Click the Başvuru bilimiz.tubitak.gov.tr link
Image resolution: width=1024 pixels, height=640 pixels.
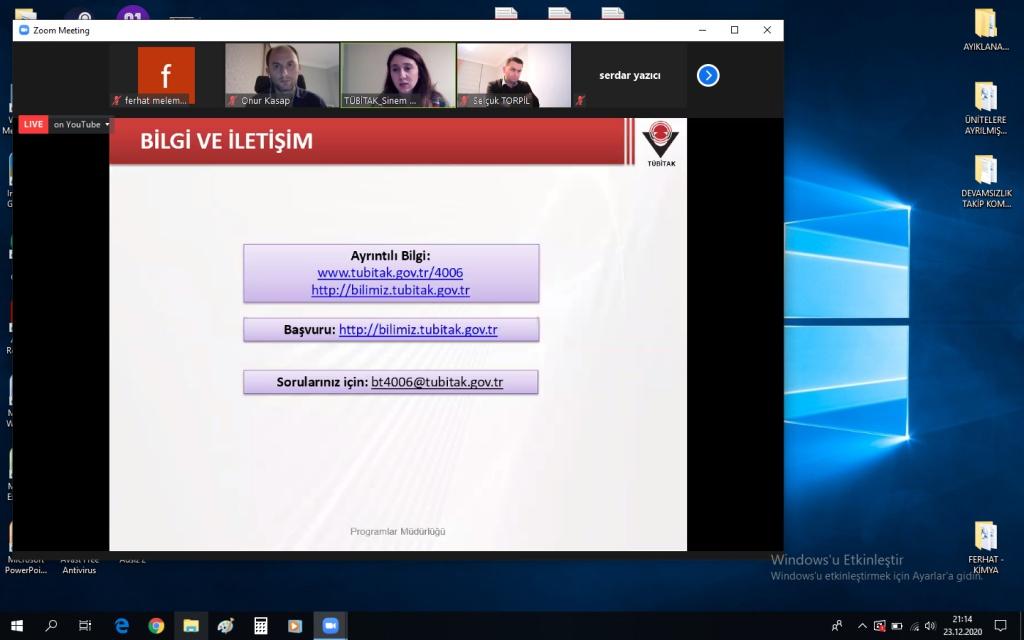[418, 329]
